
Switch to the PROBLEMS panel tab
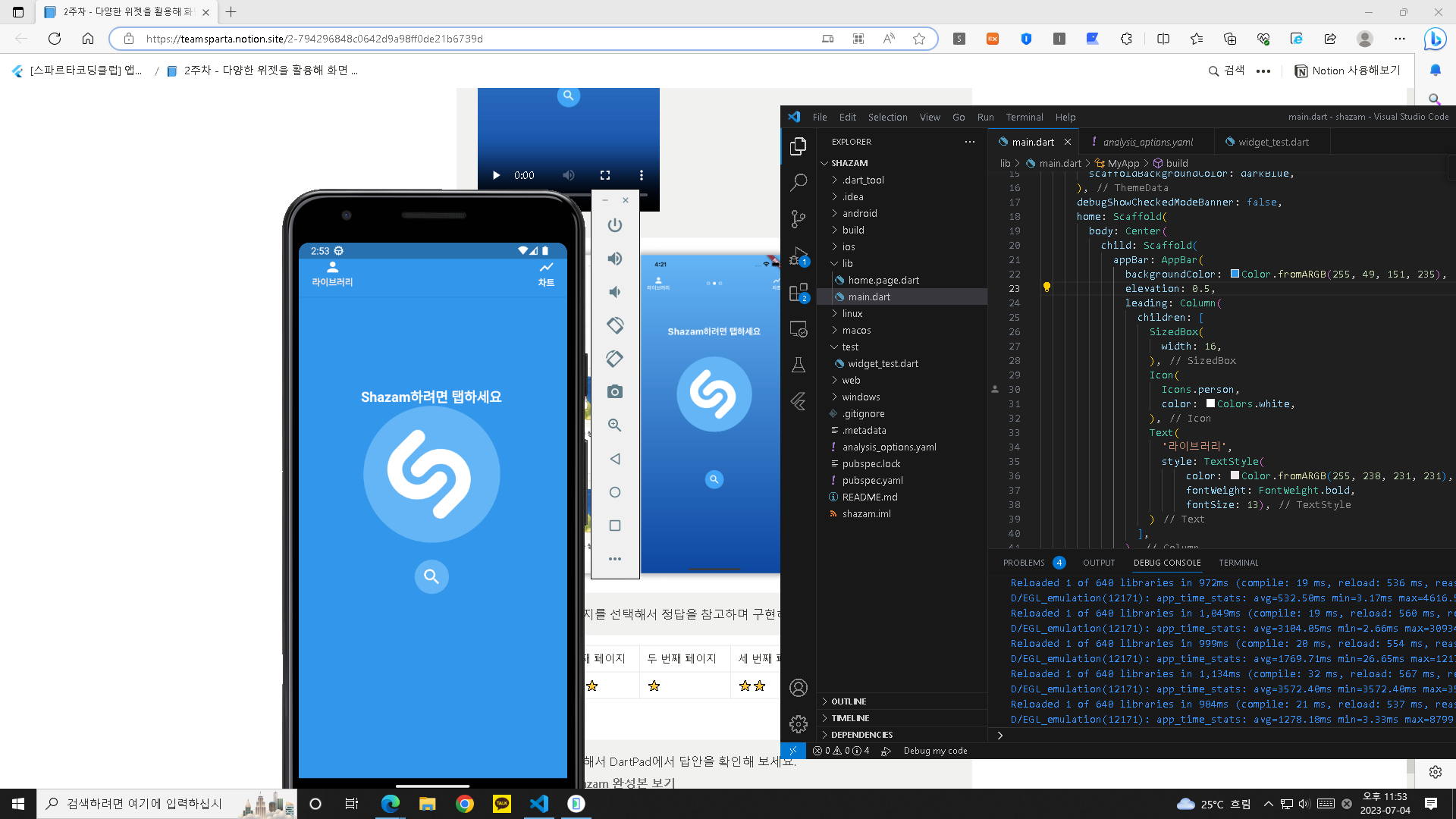(x=1024, y=563)
